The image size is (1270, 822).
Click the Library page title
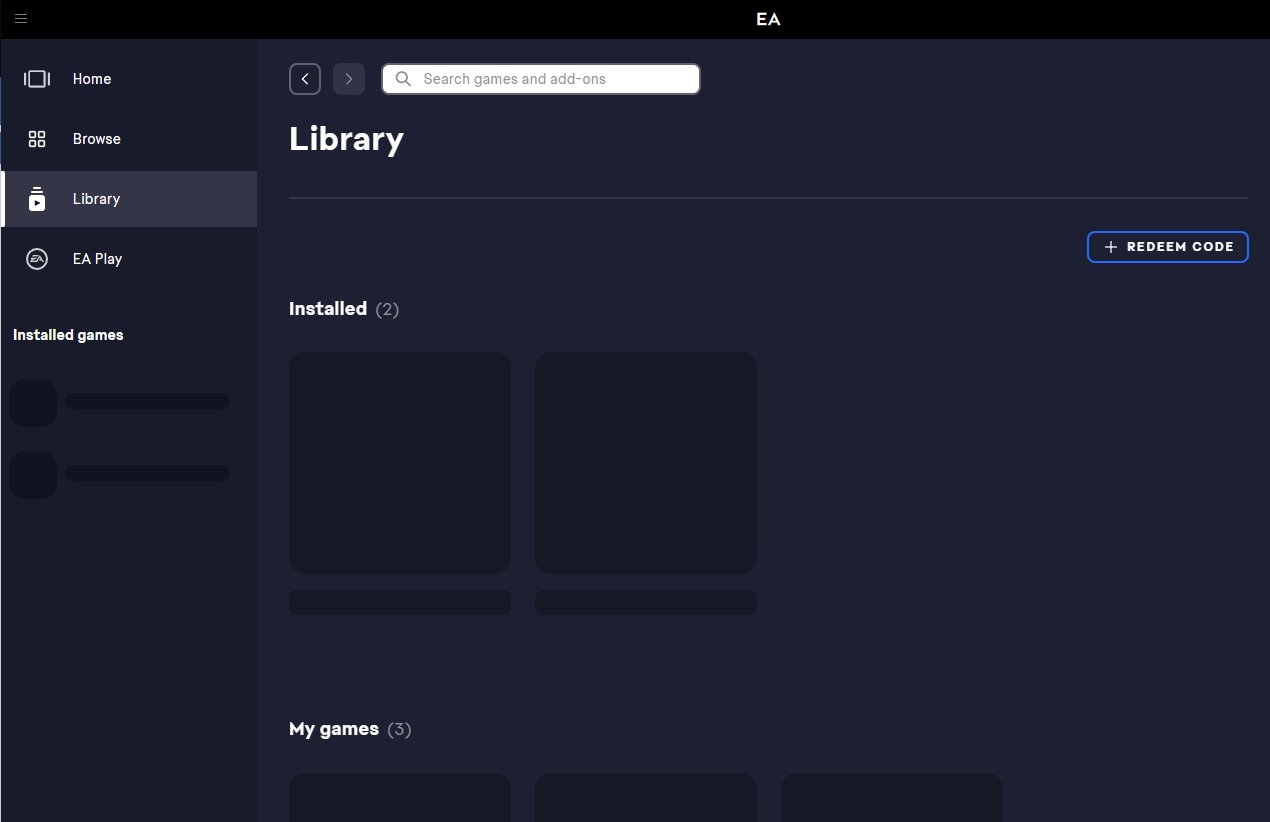point(346,139)
